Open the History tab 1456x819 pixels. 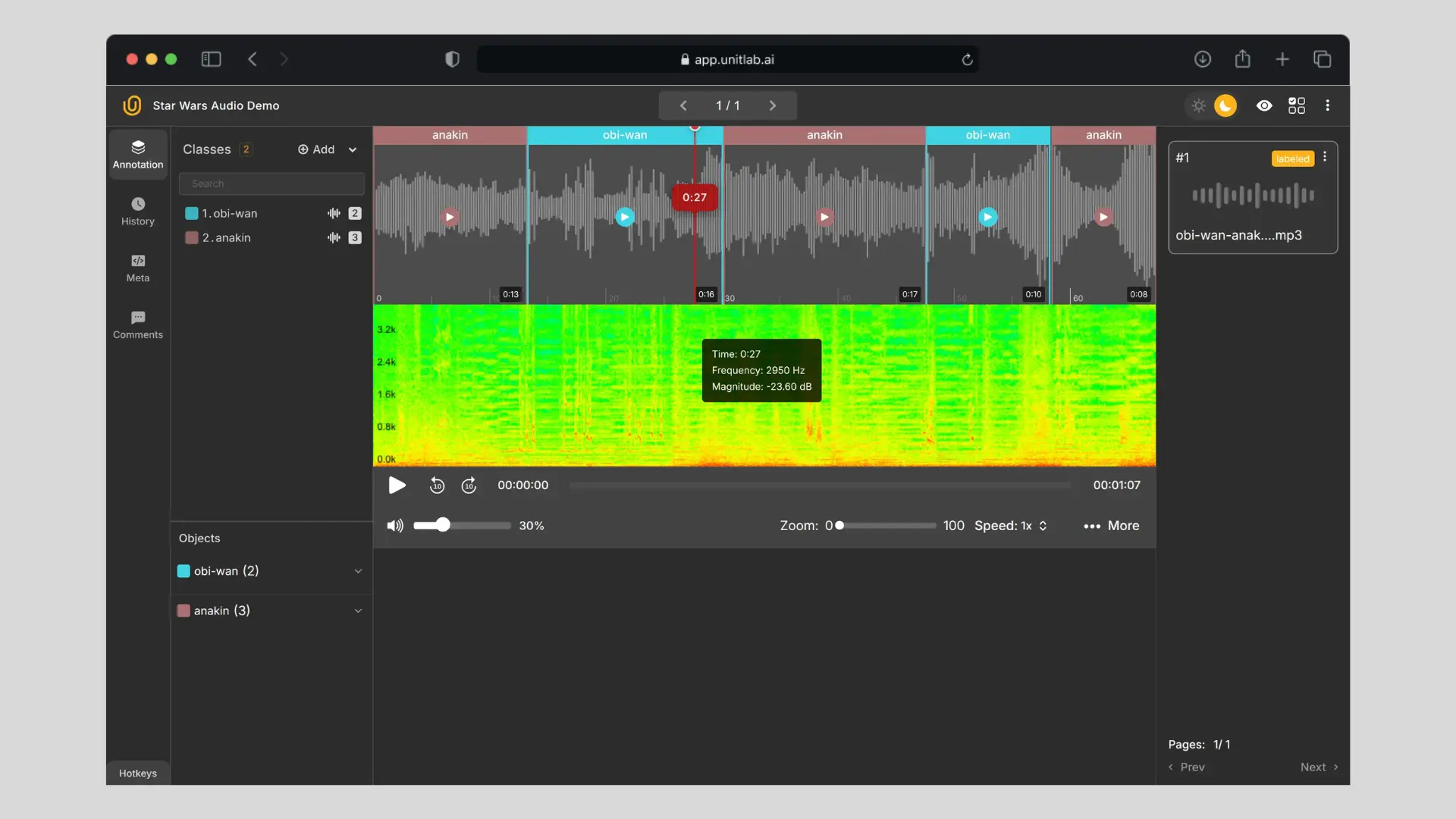138,211
